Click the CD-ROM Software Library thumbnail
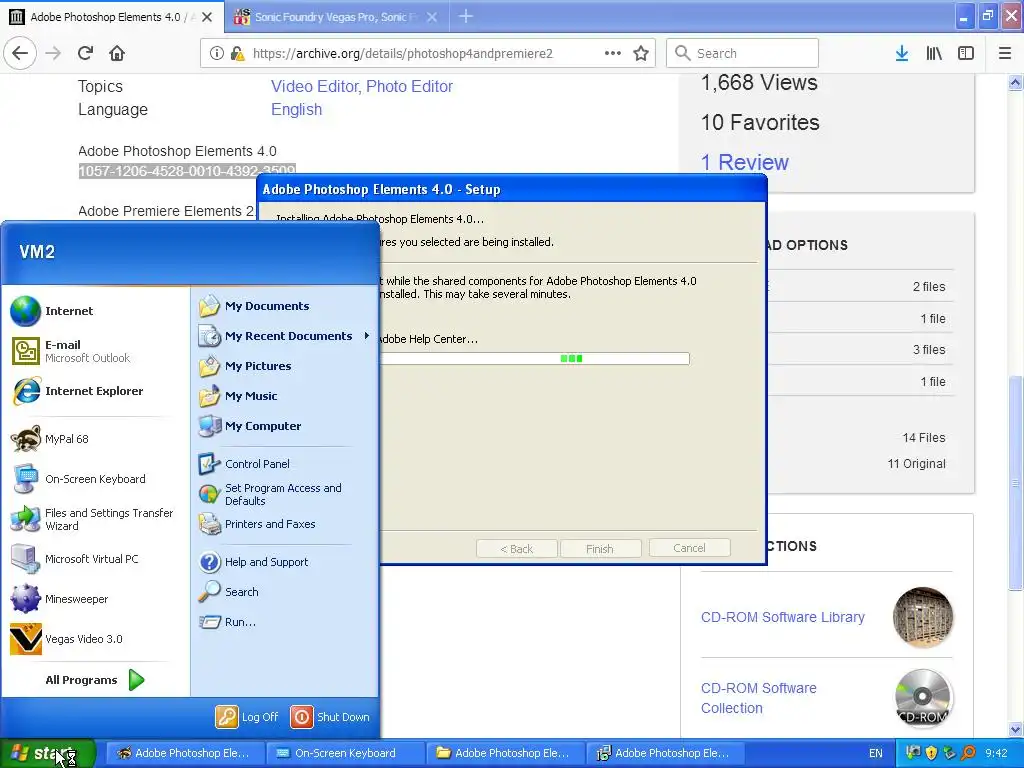The width and height of the screenshot is (1024, 768). pos(922,617)
